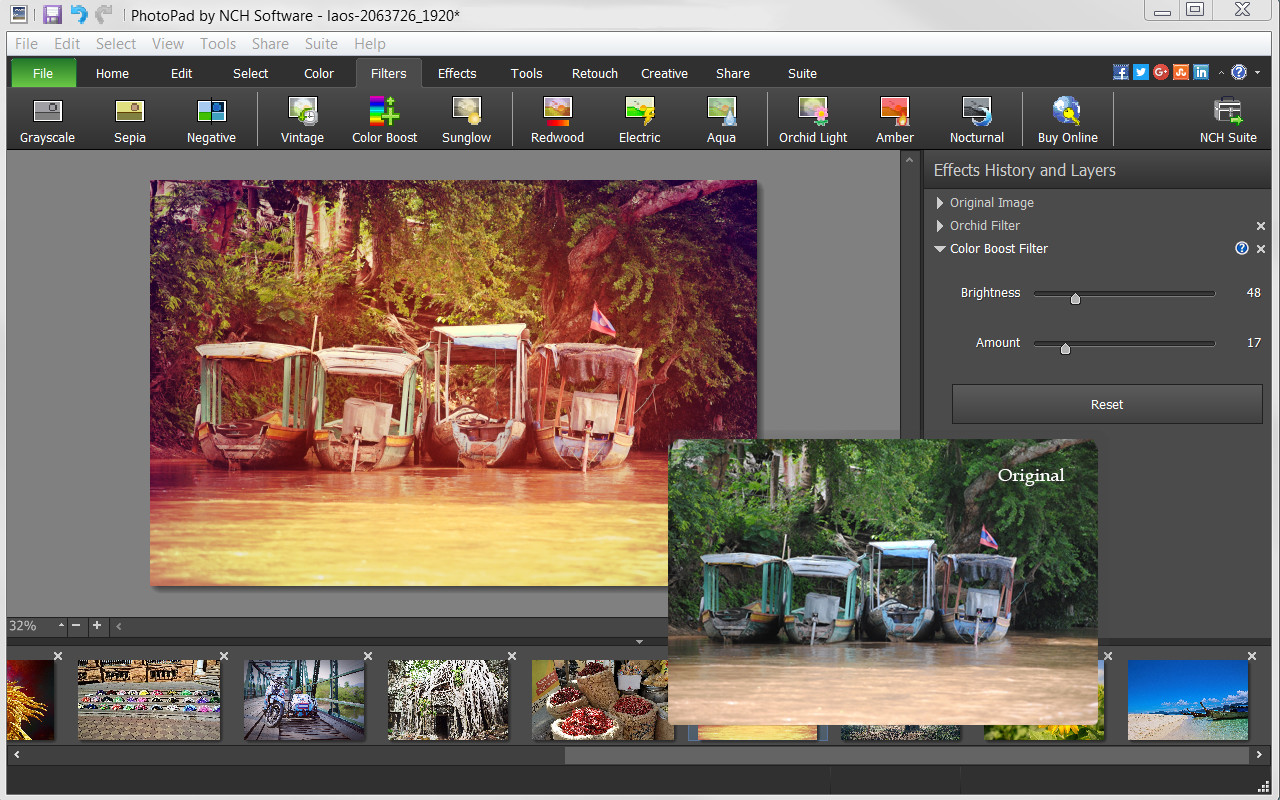This screenshot has width=1280, height=800.
Task: Adjust the Brightness slider
Action: pyautogui.click(x=1075, y=298)
